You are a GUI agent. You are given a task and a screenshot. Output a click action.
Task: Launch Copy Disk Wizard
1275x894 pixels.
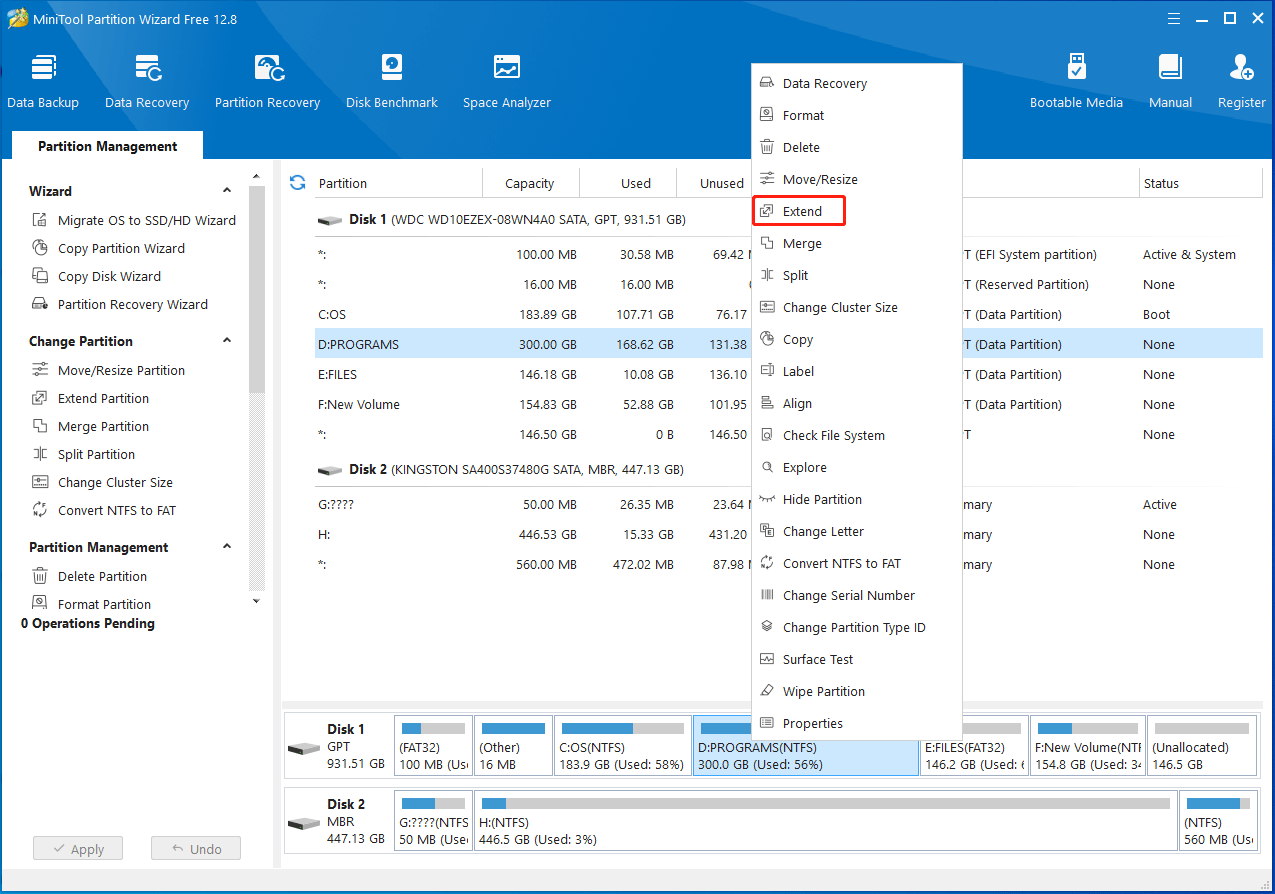[97, 276]
